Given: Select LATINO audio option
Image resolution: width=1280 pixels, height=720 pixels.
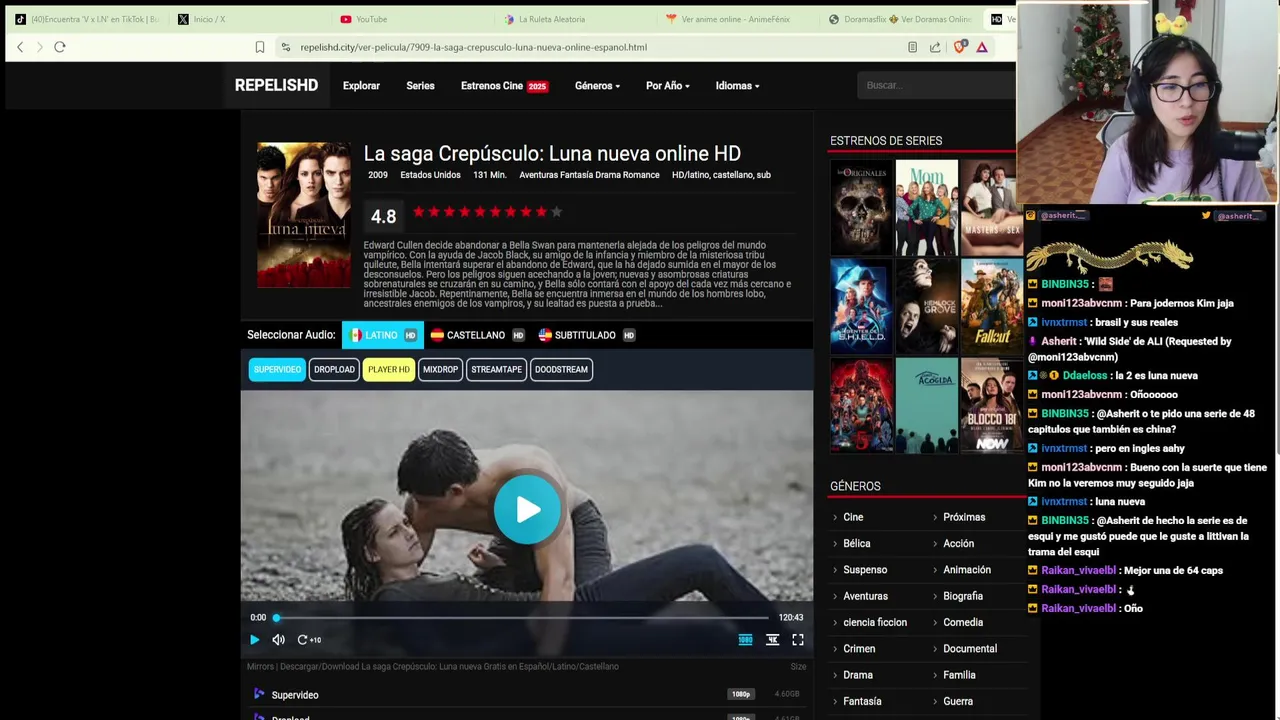Looking at the screenshot, I should coord(382,335).
